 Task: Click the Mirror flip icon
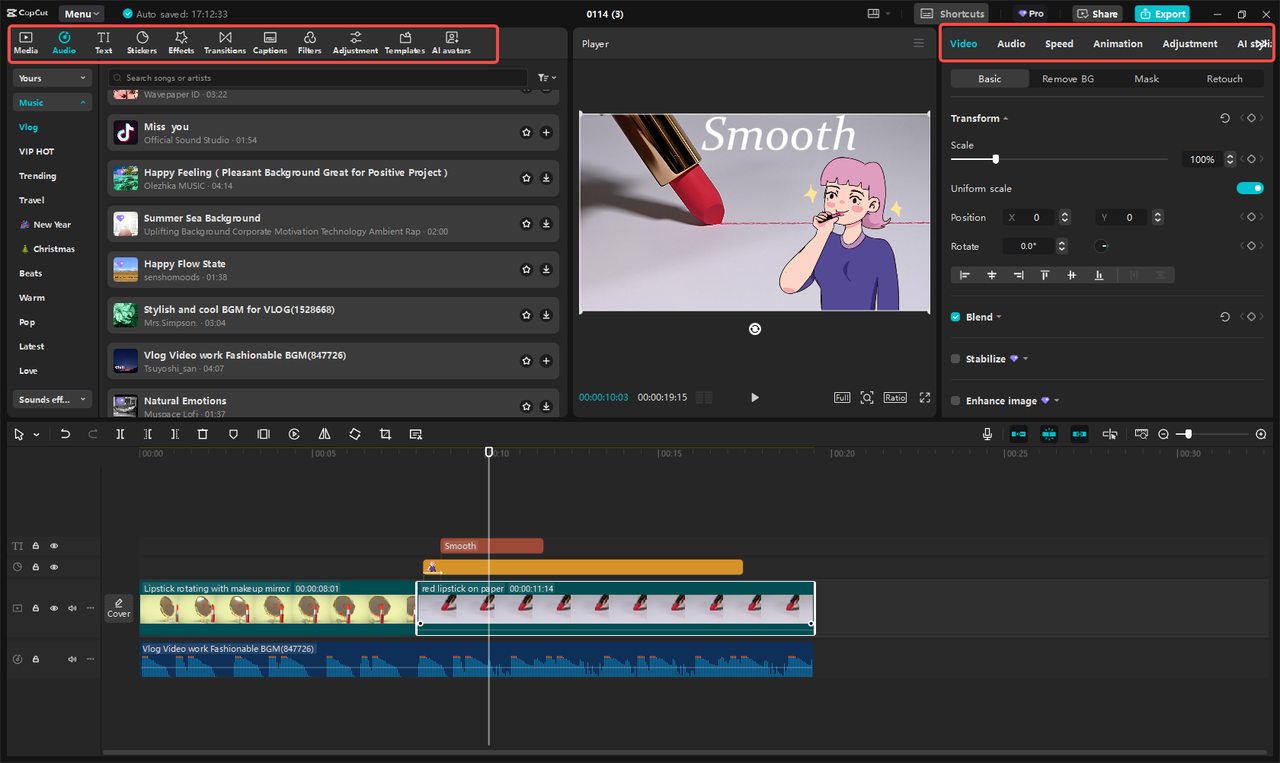[324, 434]
